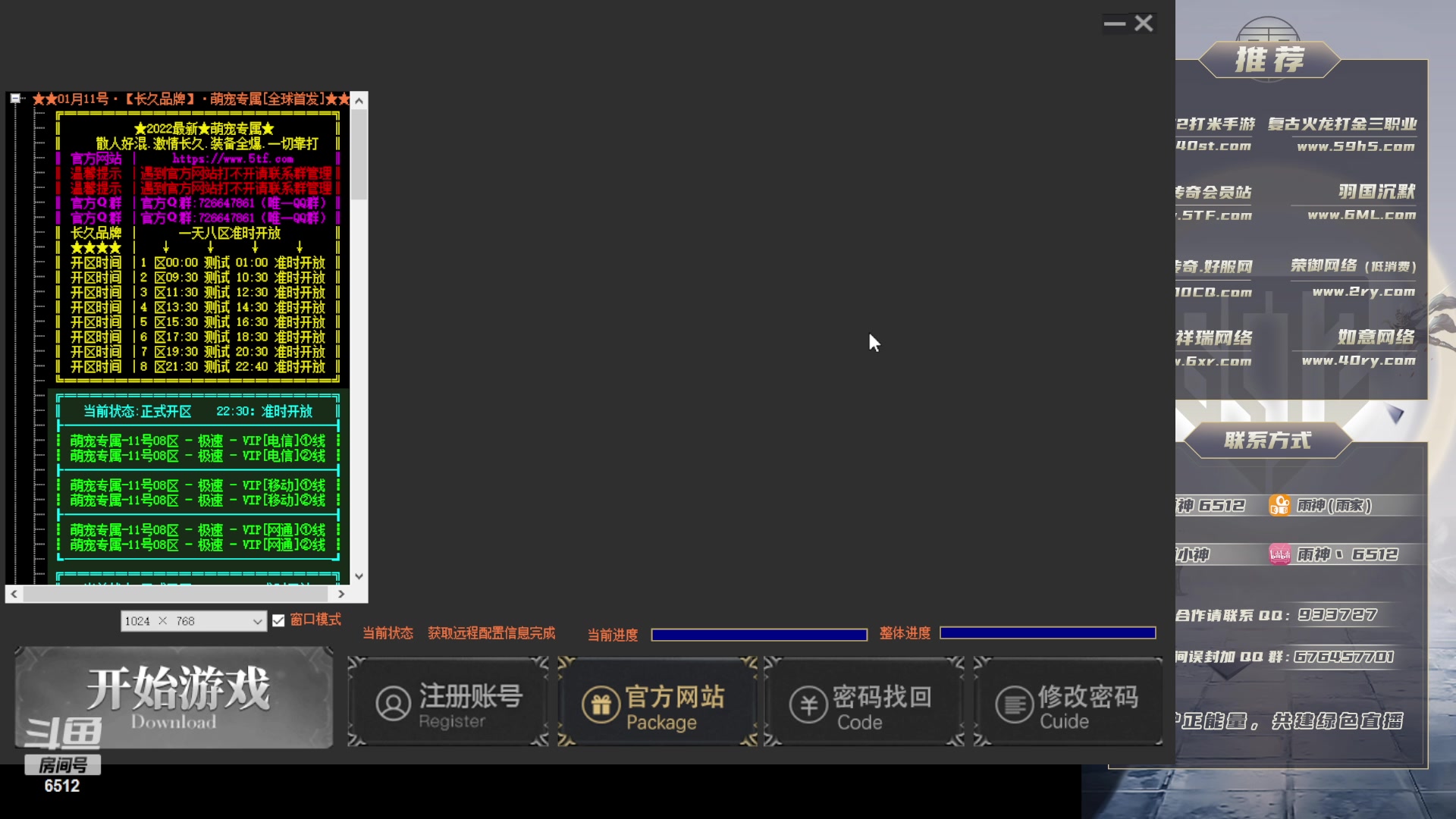Click the Bilibili icon next to 雨神、6512
This screenshot has width=1456, height=819.
[x=1279, y=555]
